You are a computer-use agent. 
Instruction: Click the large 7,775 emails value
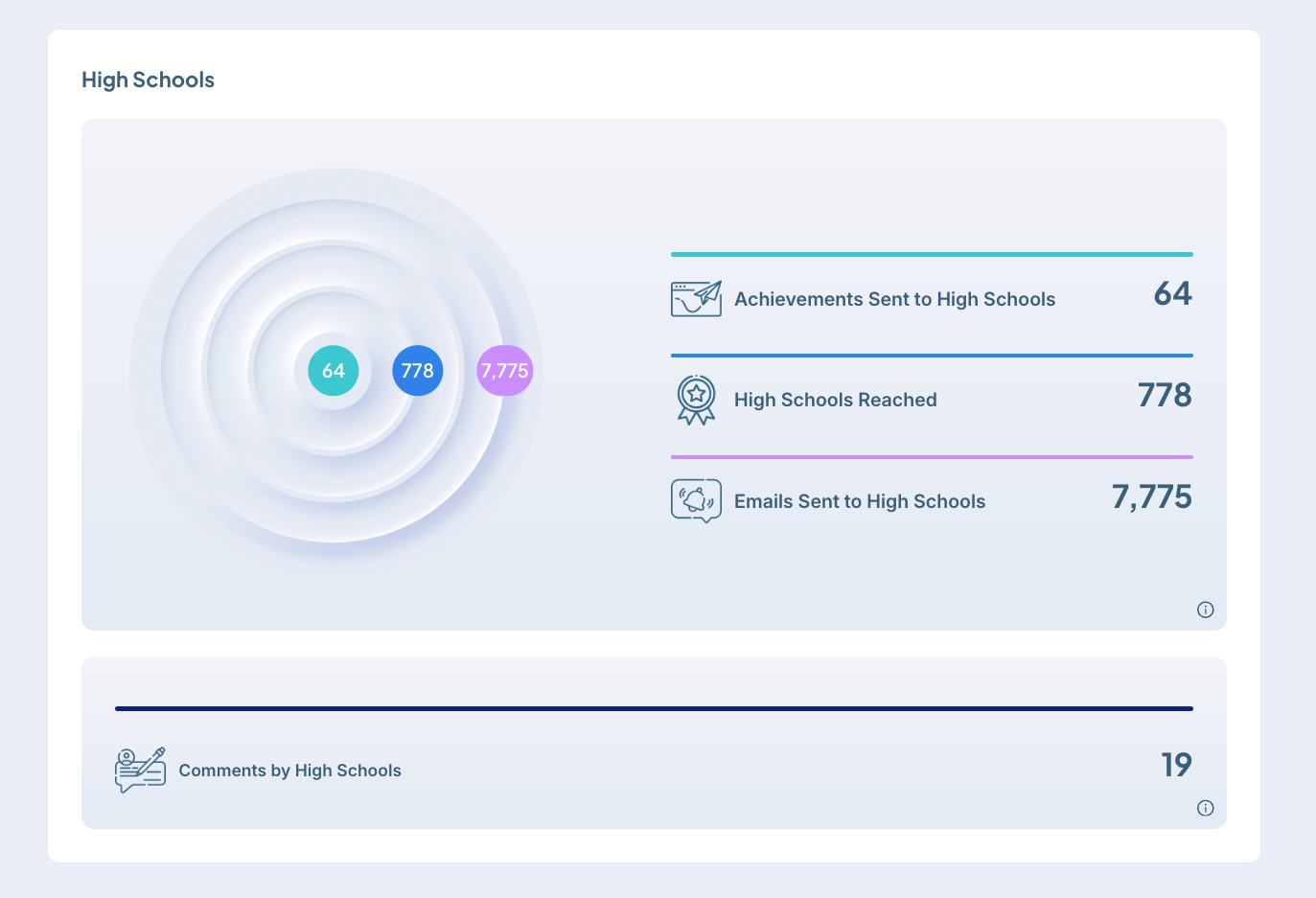(x=1151, y=497)
